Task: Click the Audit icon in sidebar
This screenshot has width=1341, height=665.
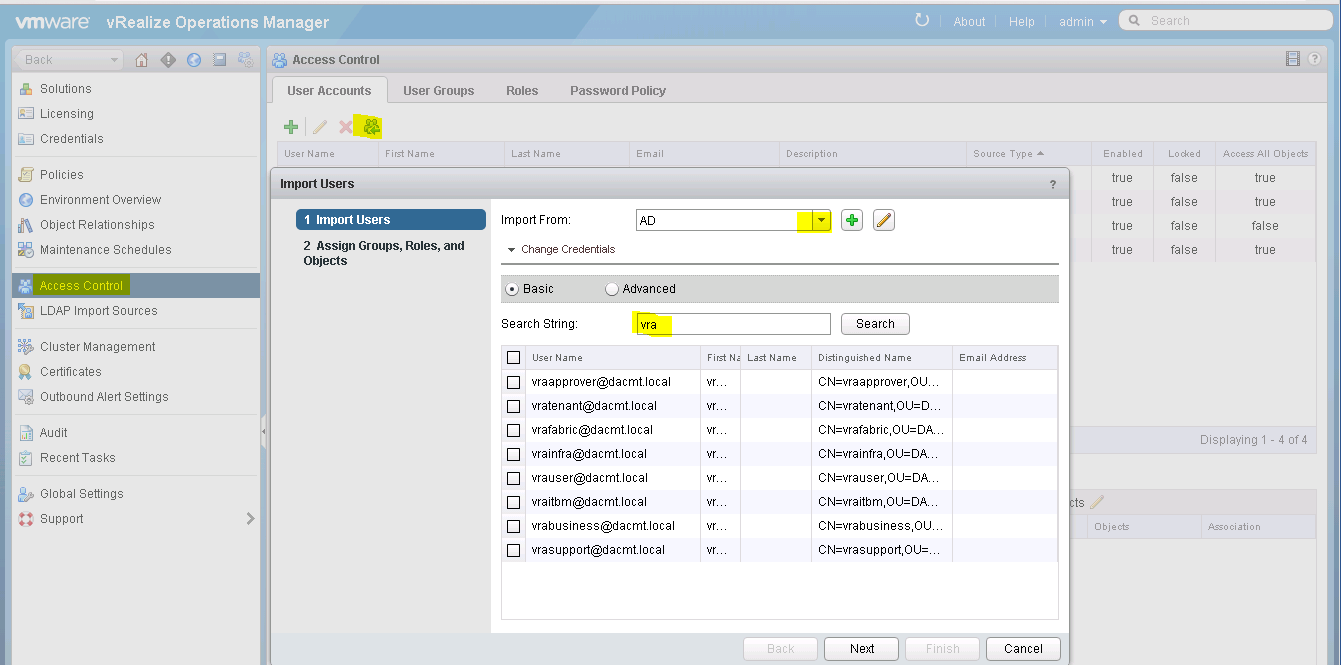Action: pyautogui.click(x=26, y=433)
